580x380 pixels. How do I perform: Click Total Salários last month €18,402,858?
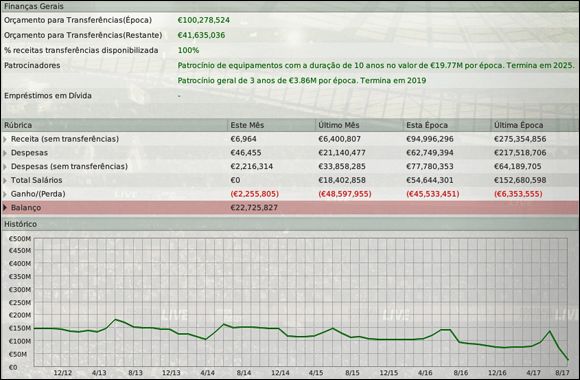point(342,180)
